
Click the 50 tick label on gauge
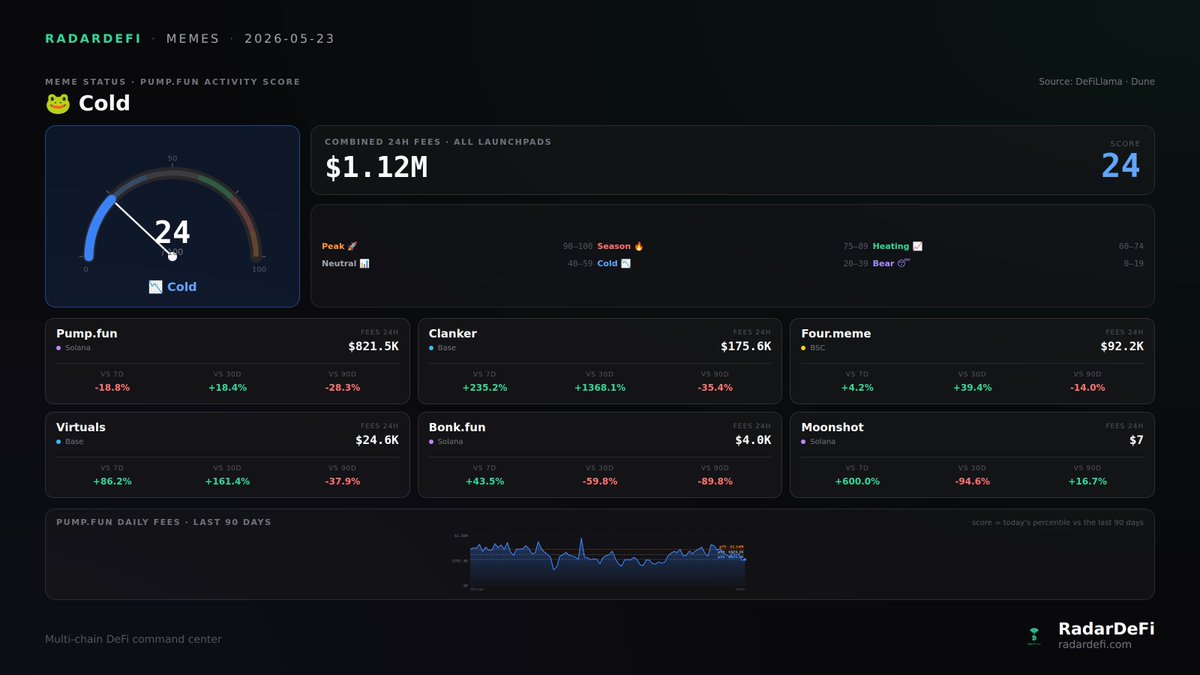tap(172, 159)
